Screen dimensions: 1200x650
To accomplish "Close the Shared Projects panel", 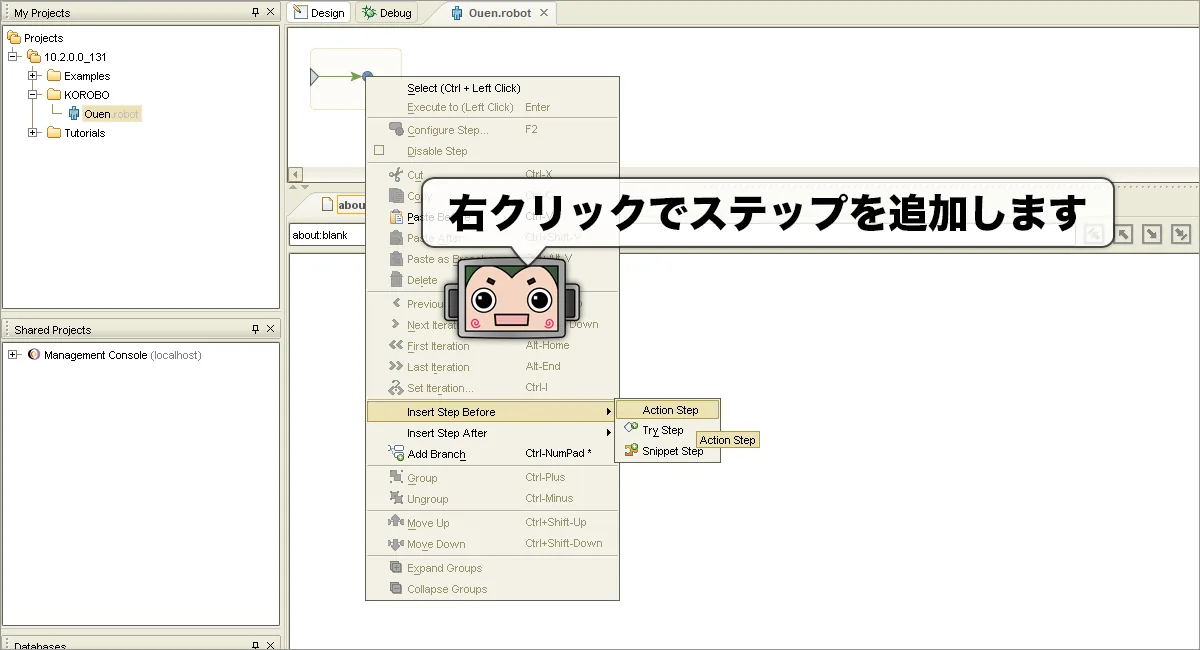I will [x=270, y=329].
